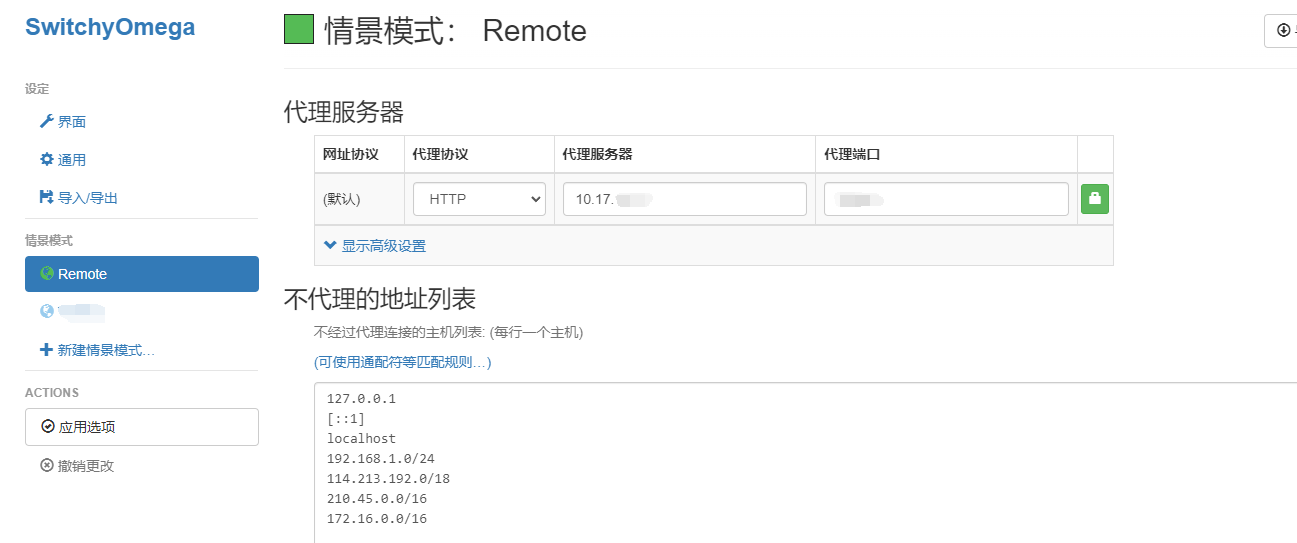Click the proxy port input field
The image size is (1297, 543).
946,199
